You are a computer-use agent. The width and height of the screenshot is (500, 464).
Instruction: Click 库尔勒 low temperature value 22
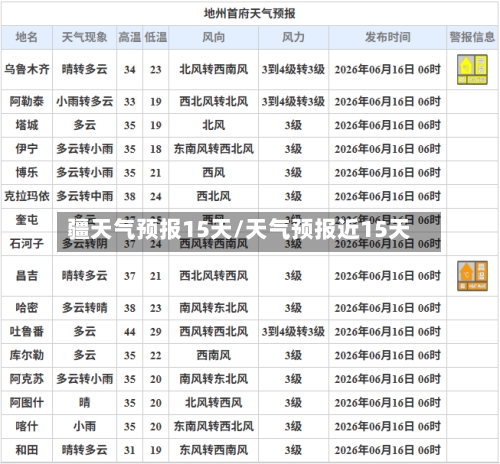coord(156,355)
